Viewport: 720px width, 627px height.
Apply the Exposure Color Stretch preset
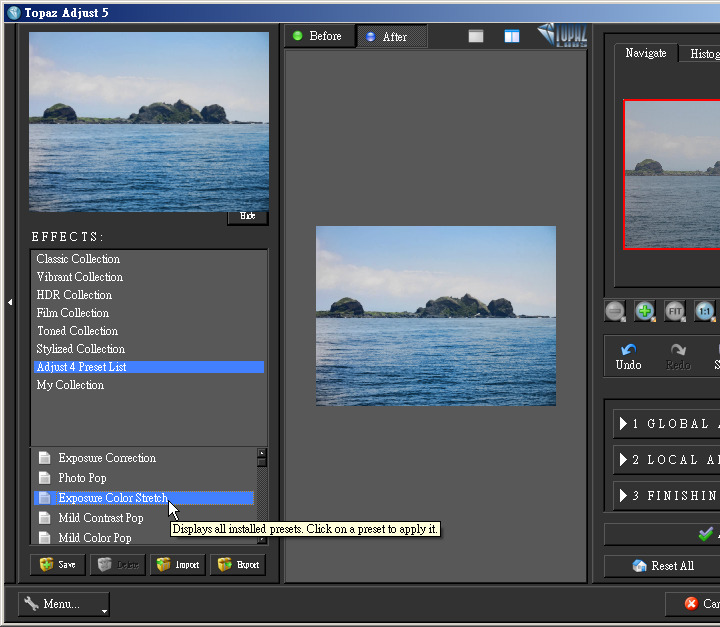tap(144, 498)
